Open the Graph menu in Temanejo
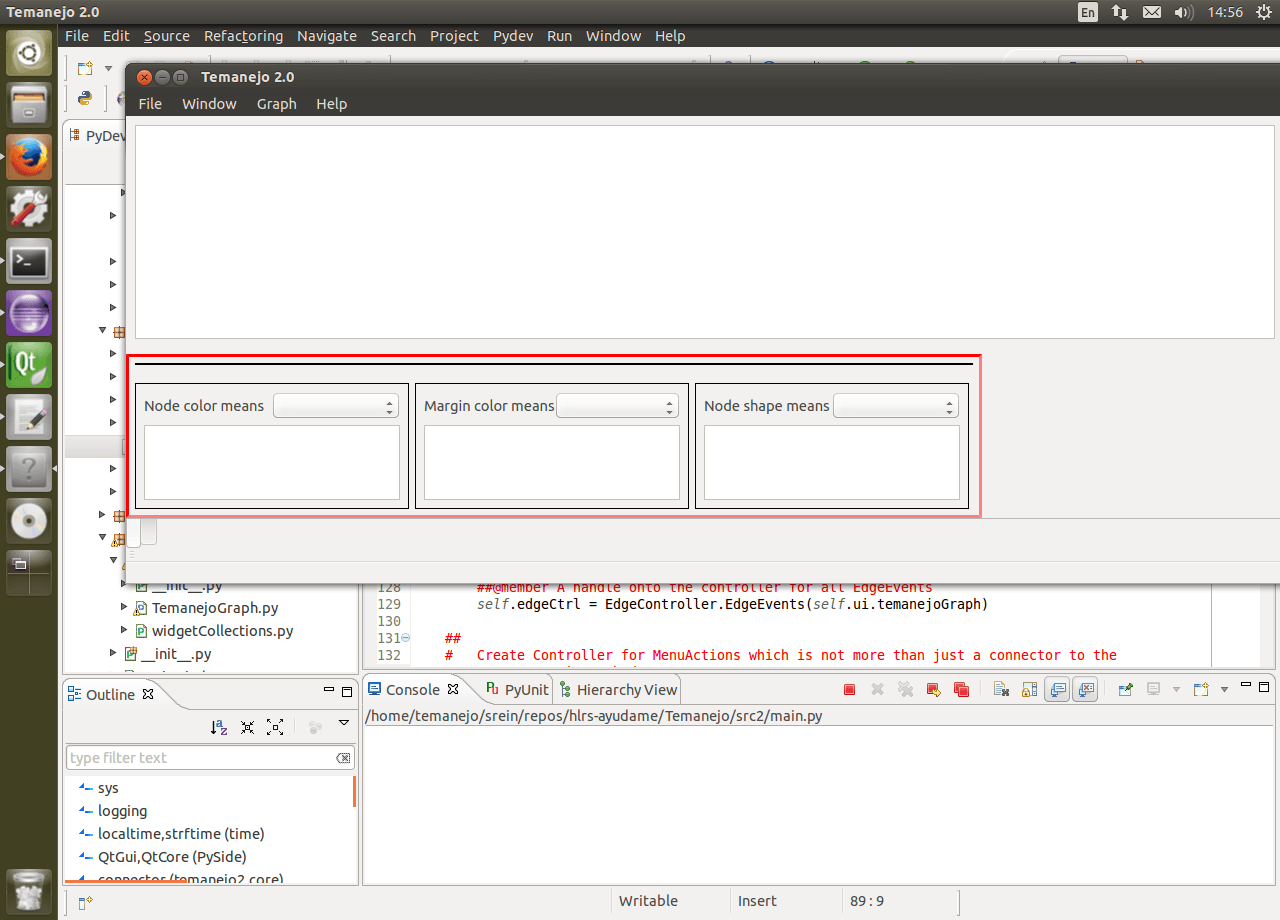Viewport: 1280px width, 920px height. [x=277, y=104]
